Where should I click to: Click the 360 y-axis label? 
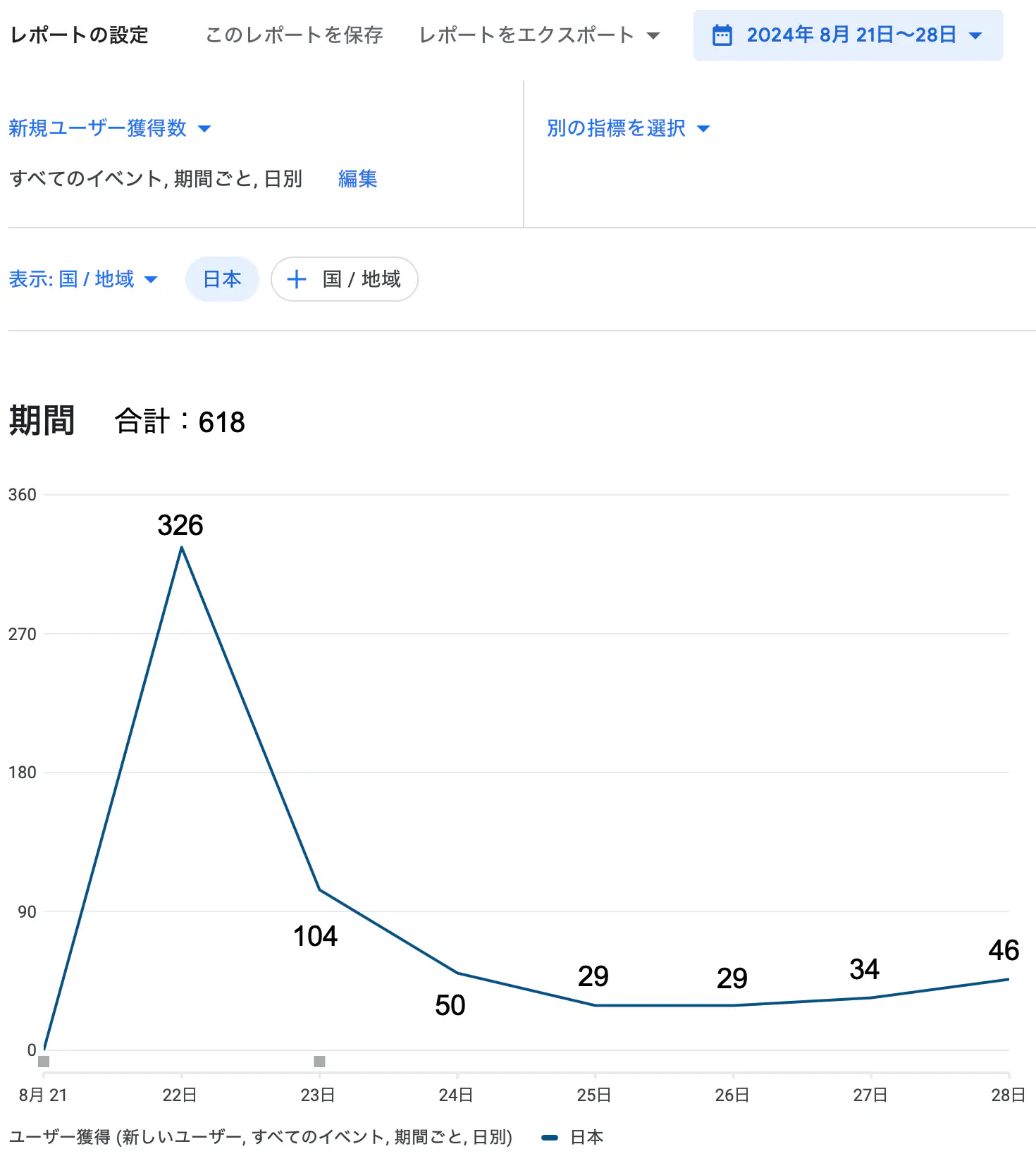[23, 495]
